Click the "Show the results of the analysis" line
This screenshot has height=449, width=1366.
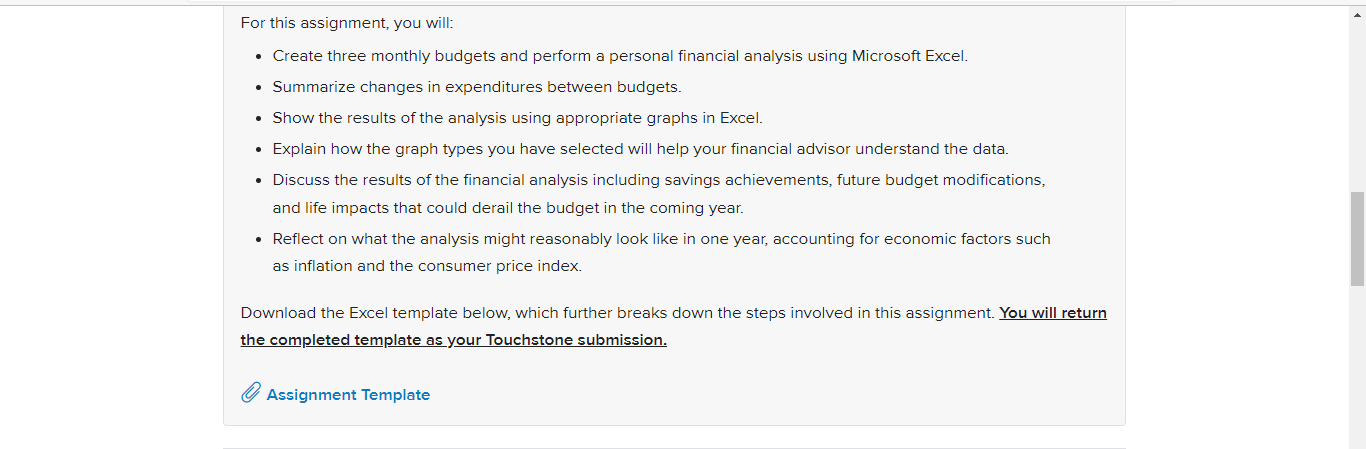click(517, 118)
